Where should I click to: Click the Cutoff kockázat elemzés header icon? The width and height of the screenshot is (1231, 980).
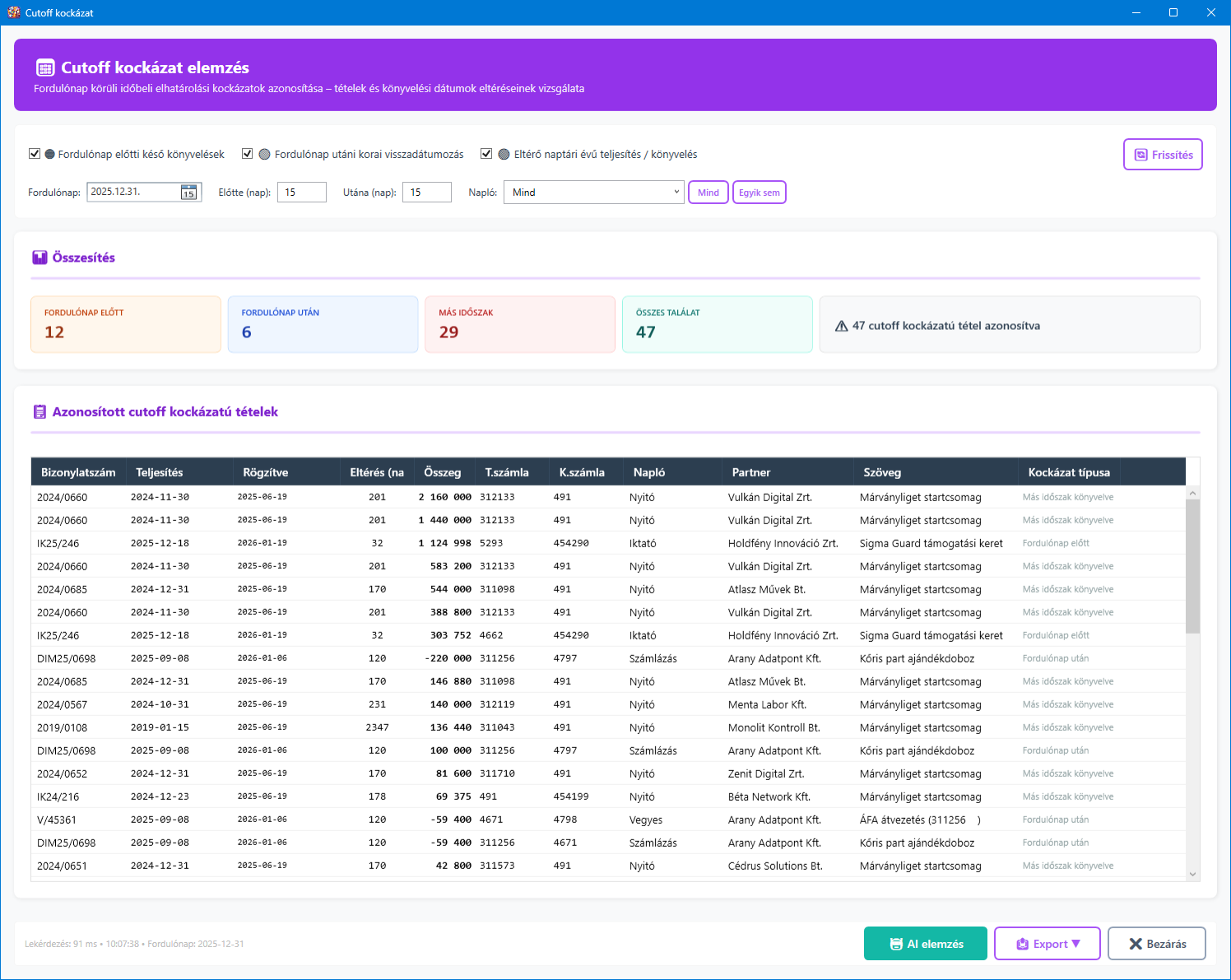pos(45,68)
